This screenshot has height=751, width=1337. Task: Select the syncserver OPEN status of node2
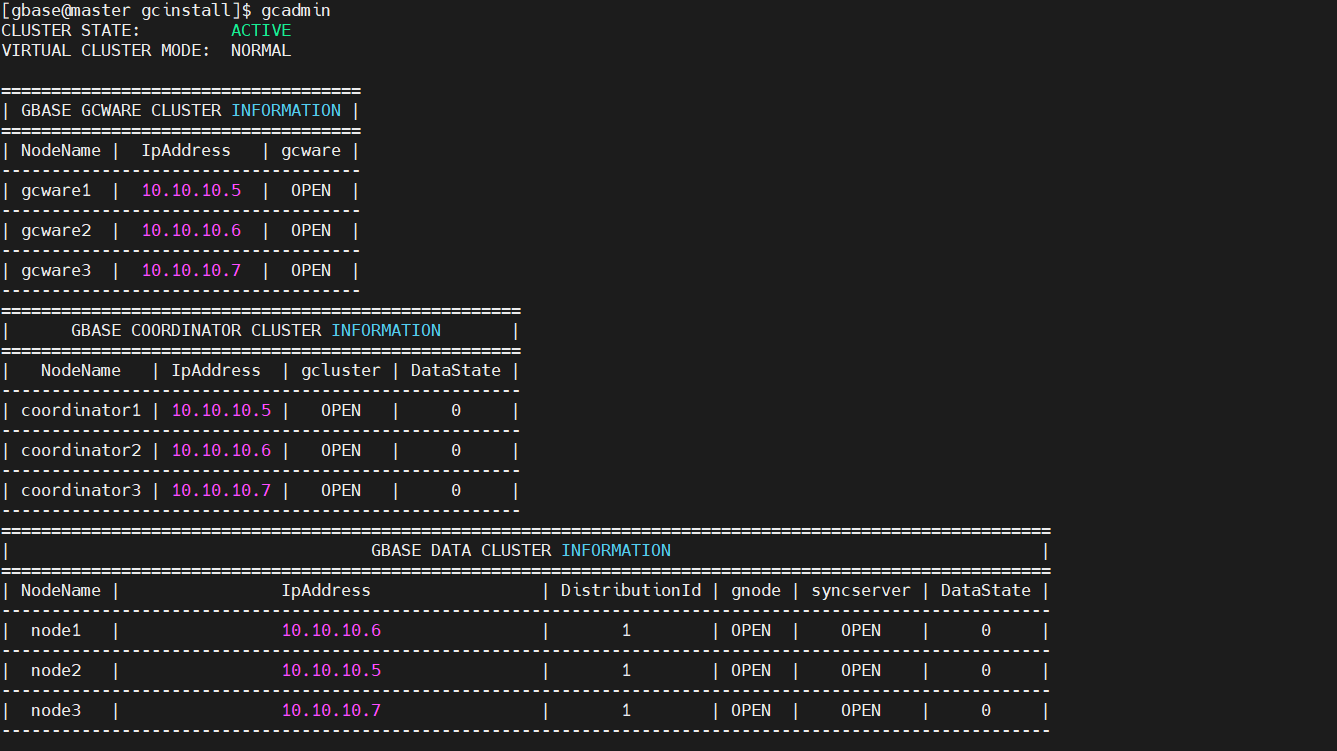click(860, 670)
